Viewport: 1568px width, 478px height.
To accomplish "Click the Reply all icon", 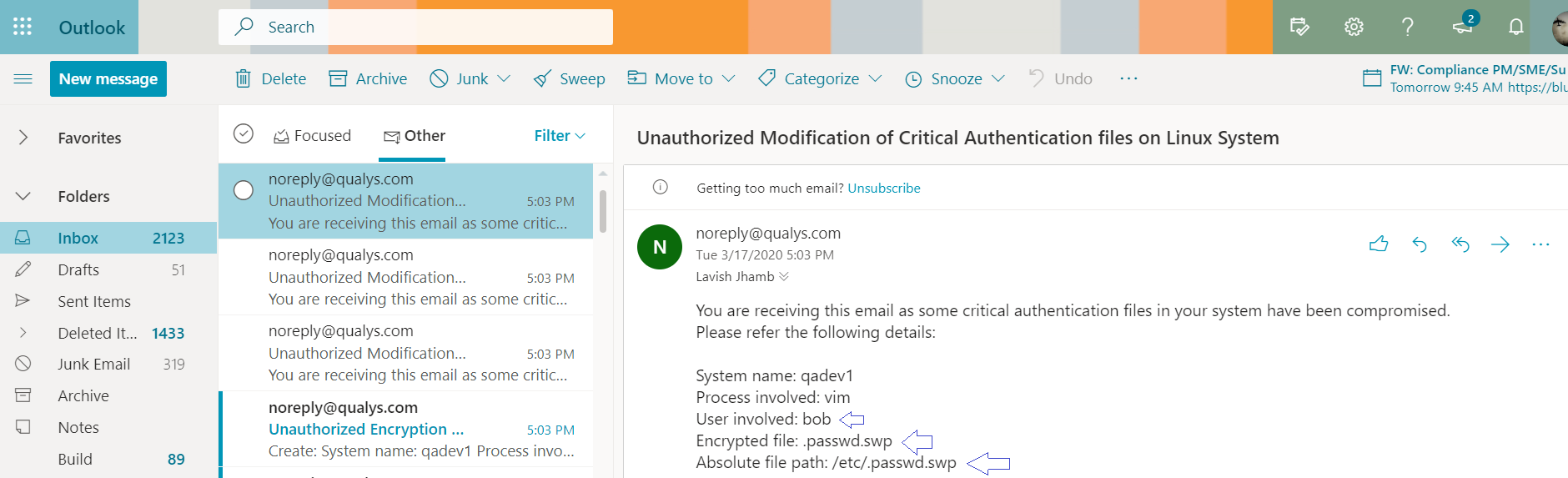I will coord(1460,244).
